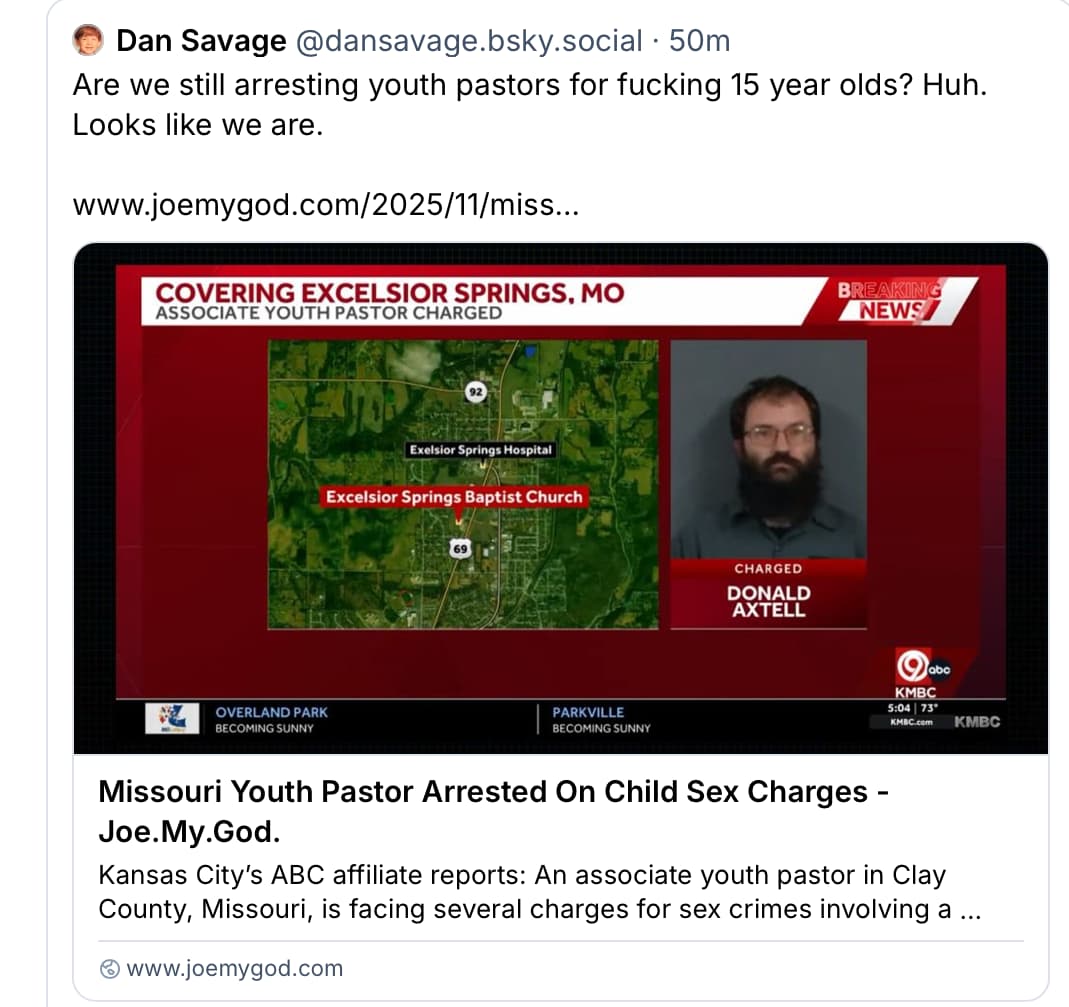Click the Excelsior Springs Baptist Church map label
Screen dimensions: 1069x1007
[454, 496]
